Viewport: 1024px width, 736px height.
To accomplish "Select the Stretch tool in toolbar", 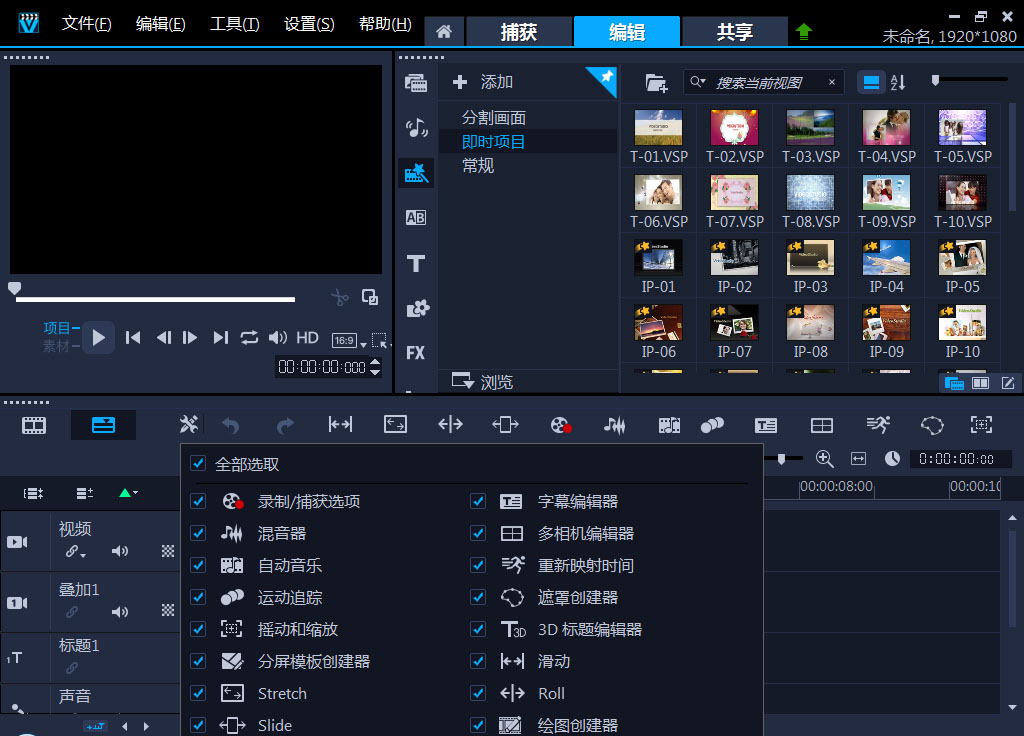I will [395, 424].
